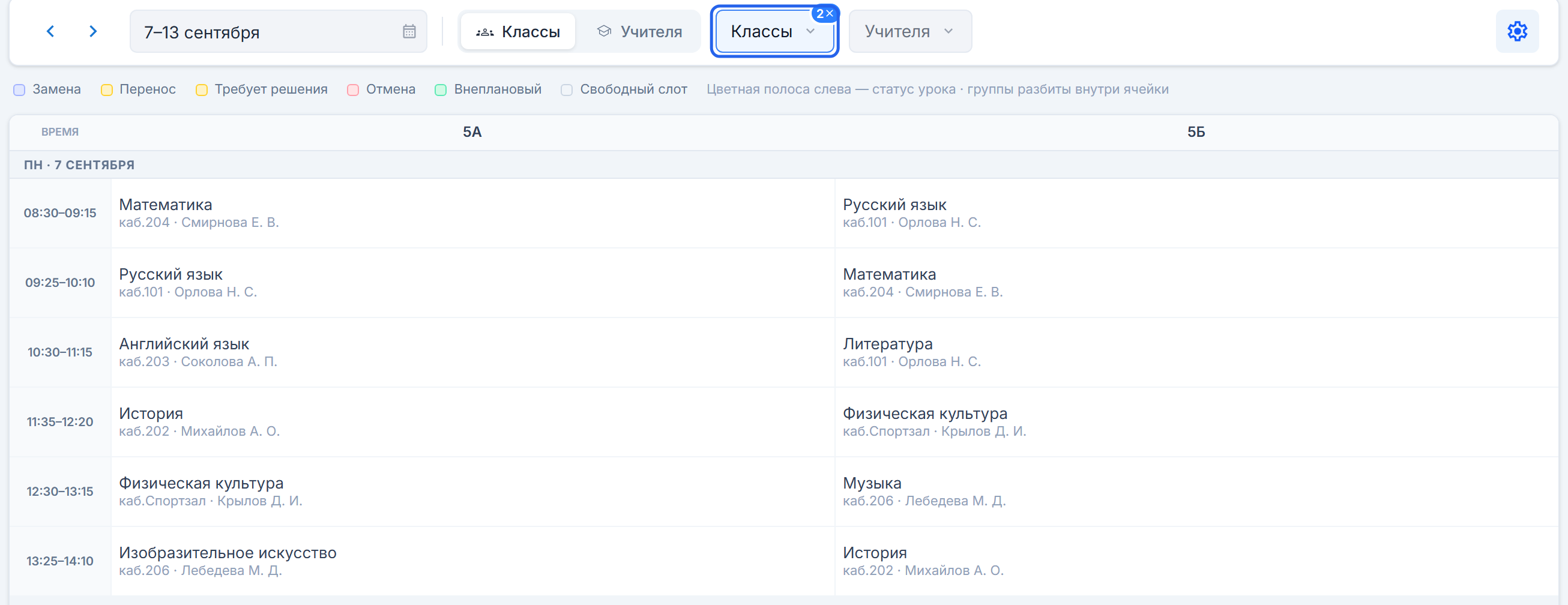Click the 10:30–11:15 time slot

coord(60,352)
